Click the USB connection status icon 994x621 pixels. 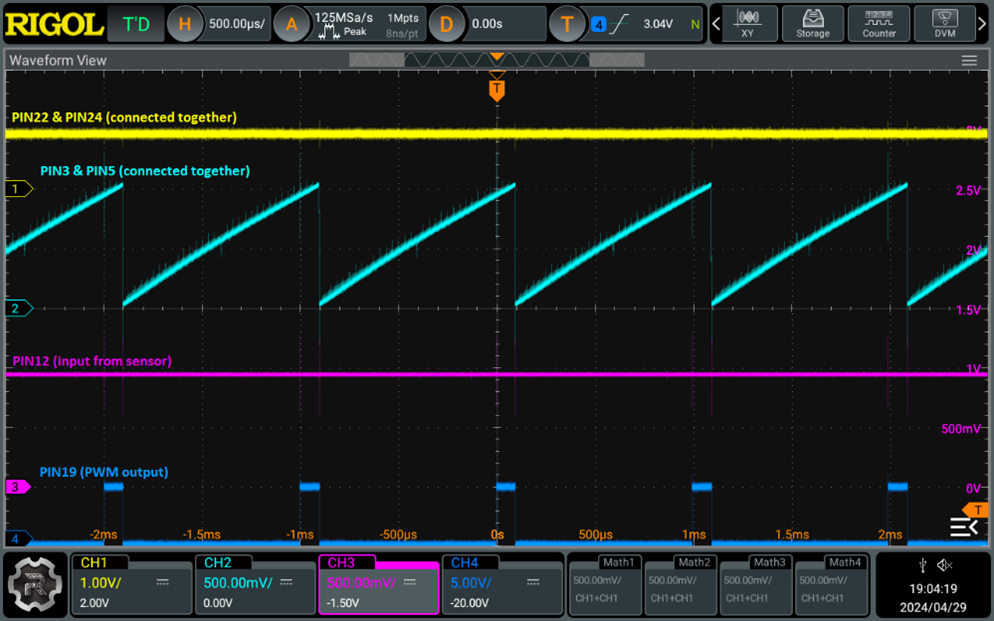922,566
